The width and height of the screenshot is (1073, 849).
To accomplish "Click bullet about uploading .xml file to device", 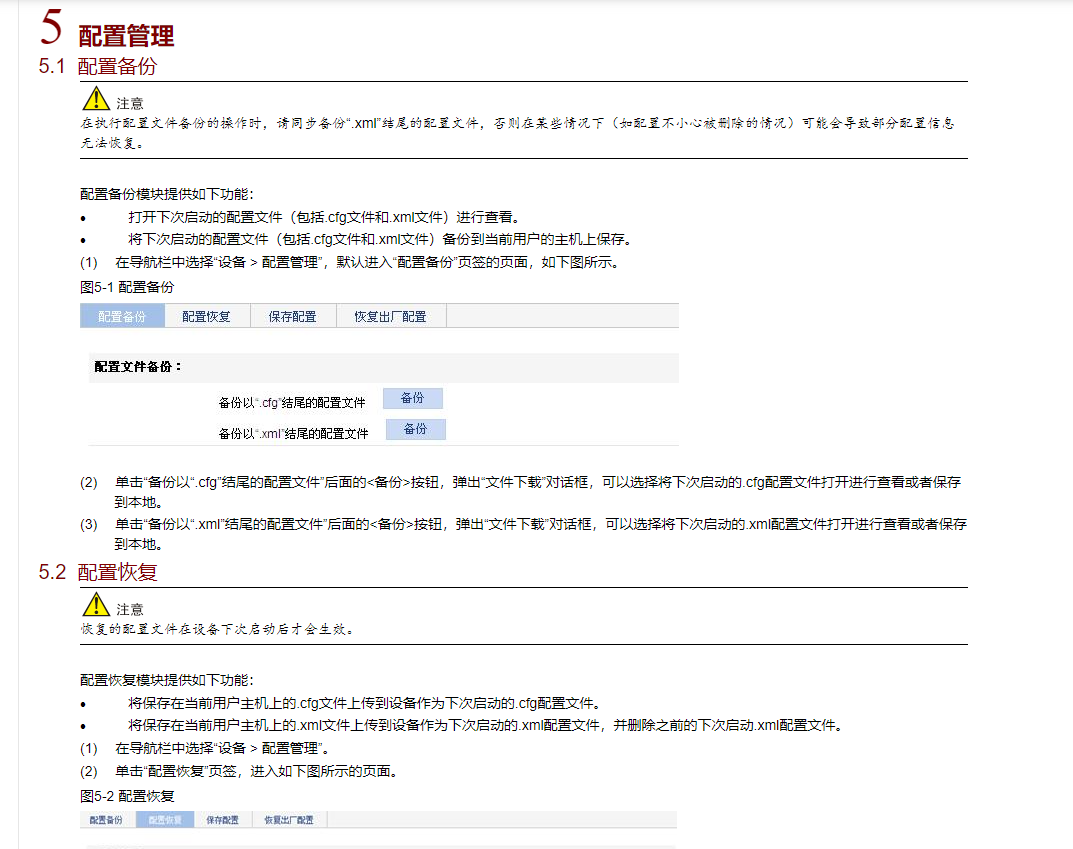I will (486, 725).
